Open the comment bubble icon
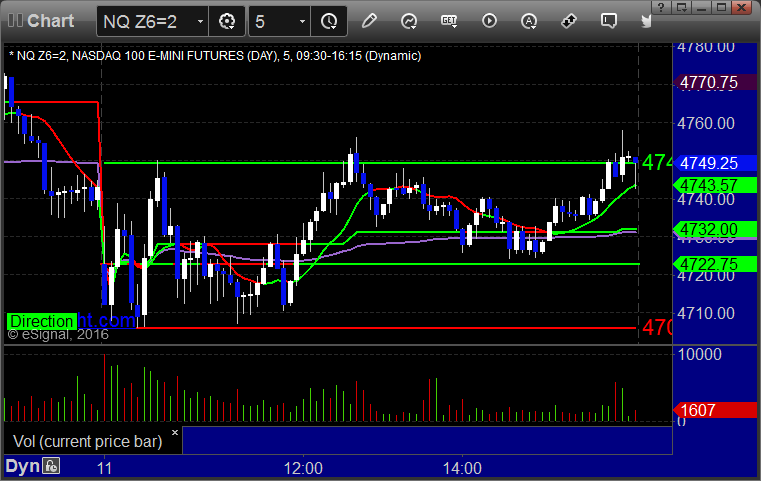This screenshot has height=481, width=761. pyautogui.click(x=609, y=21)
